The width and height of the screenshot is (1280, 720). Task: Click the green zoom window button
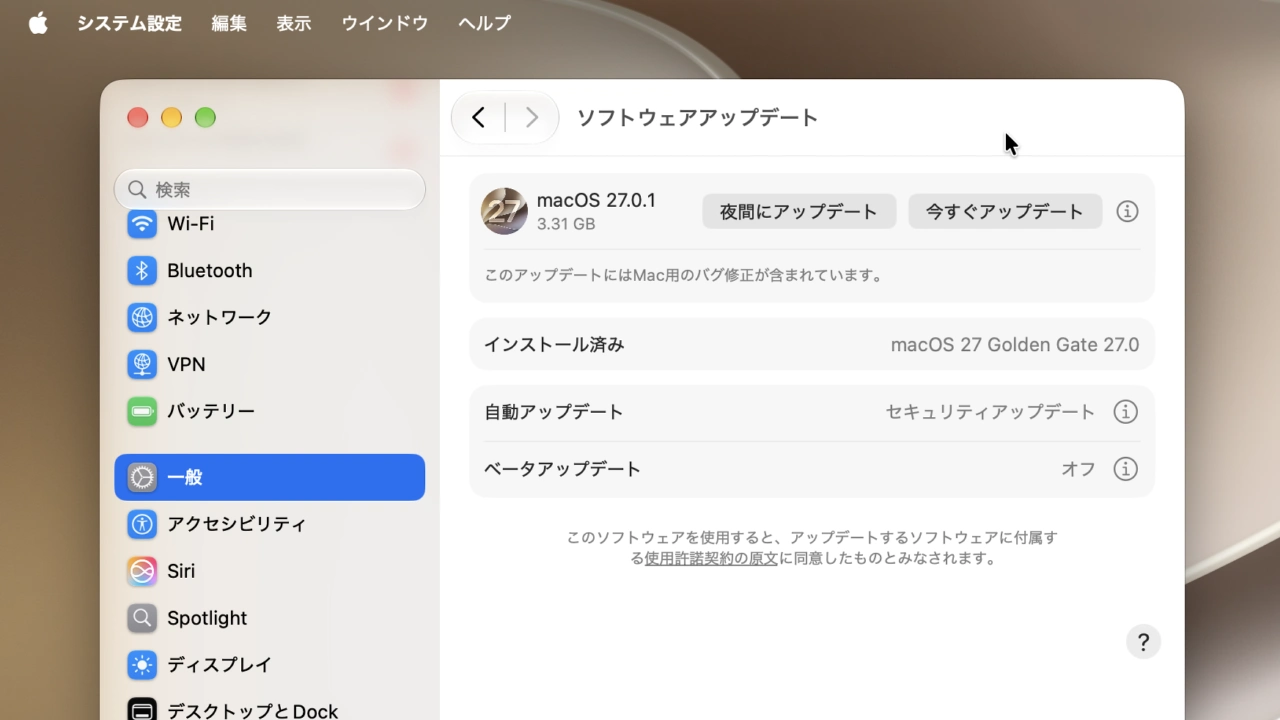205,118
